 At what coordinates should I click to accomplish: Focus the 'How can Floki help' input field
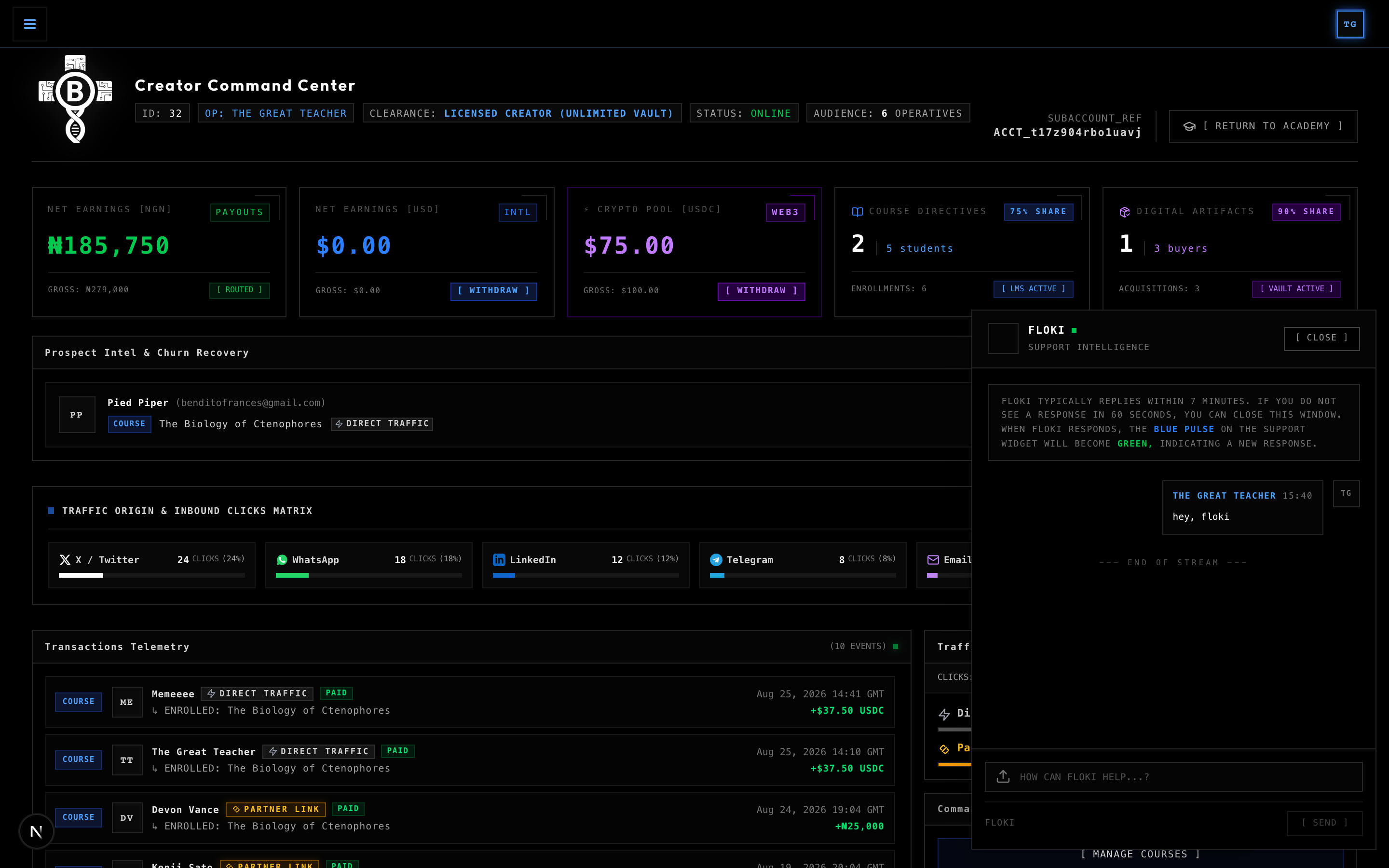click(1173, 777)
